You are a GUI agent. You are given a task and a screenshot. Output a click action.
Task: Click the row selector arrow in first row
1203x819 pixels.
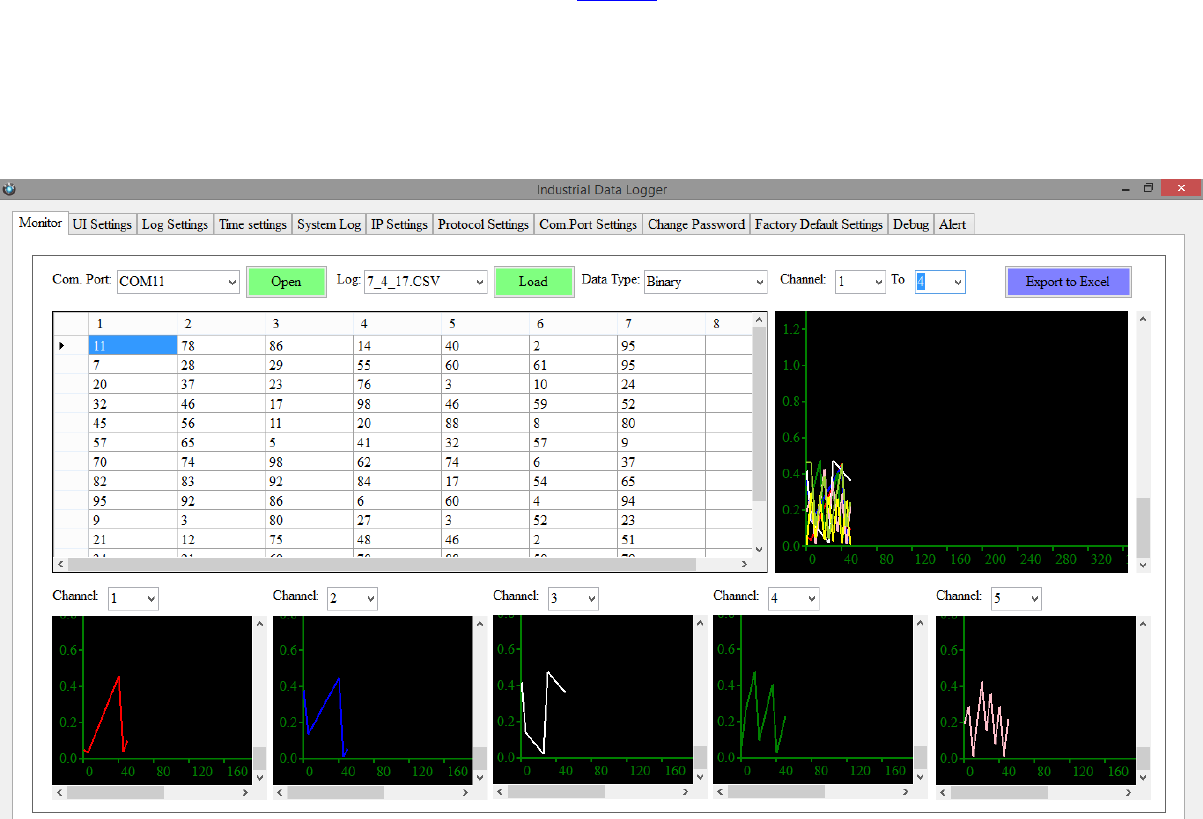pyautogui.click(x=62, y=346)
